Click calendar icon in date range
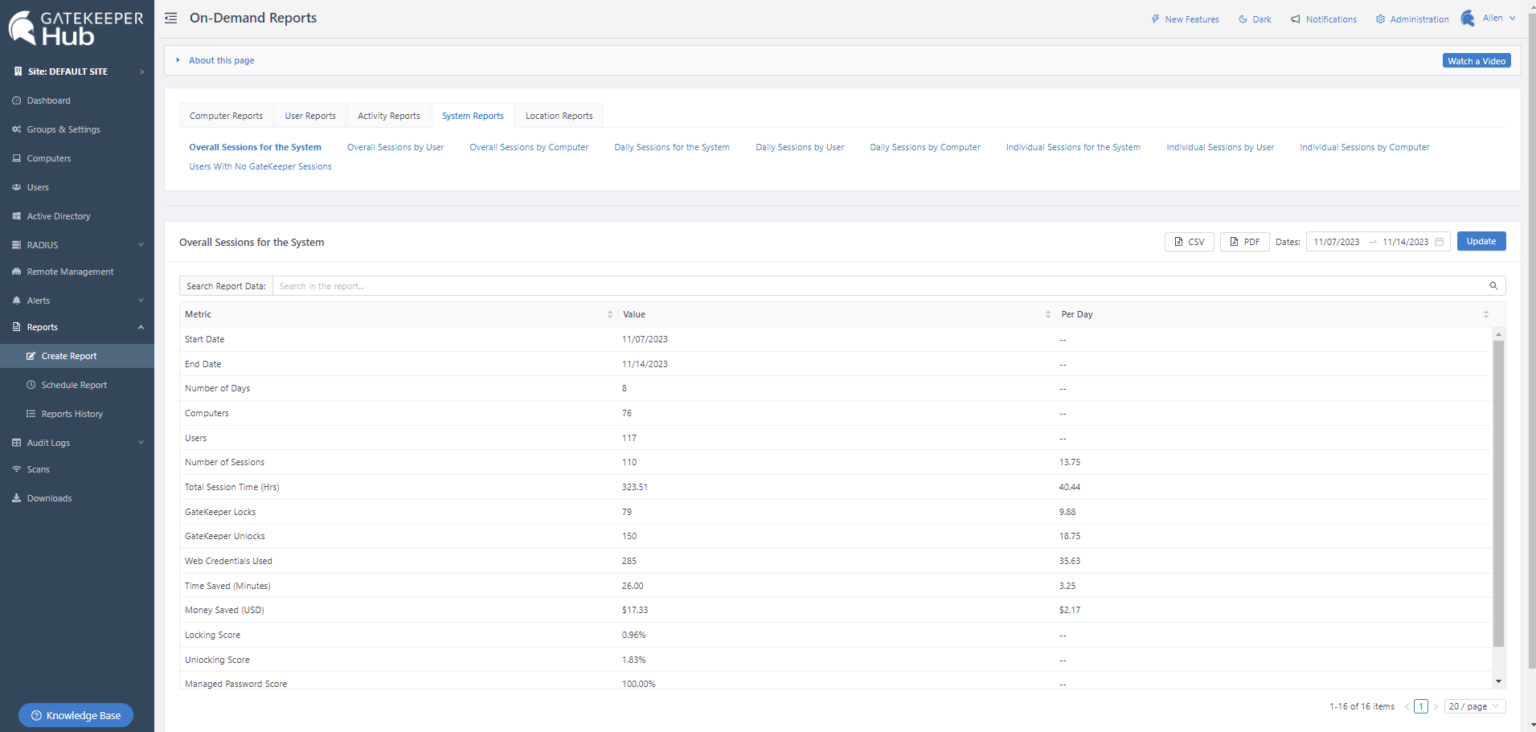Viewport: 1536px width, 732px height. click(1439, 242)
